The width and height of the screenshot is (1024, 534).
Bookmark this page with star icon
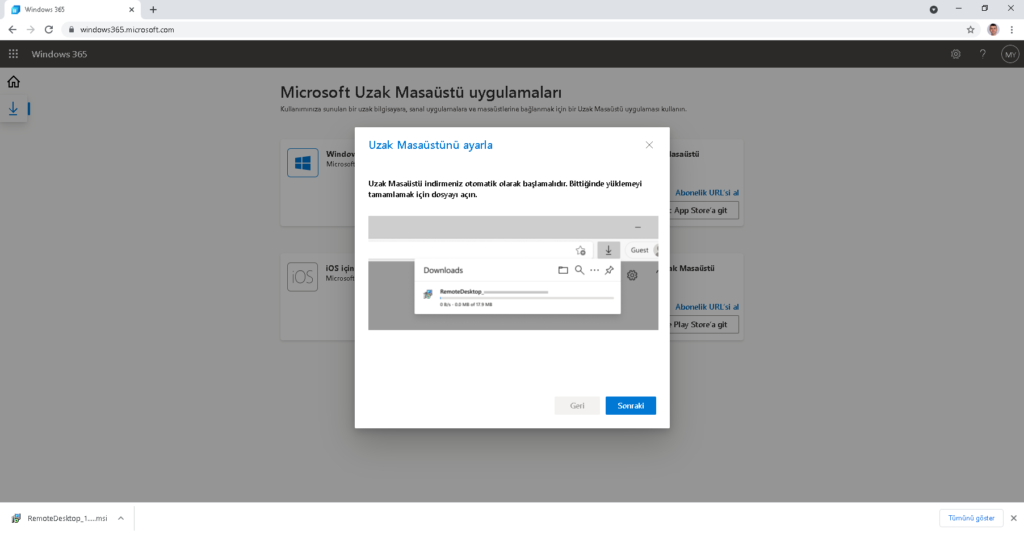(970, 29)
